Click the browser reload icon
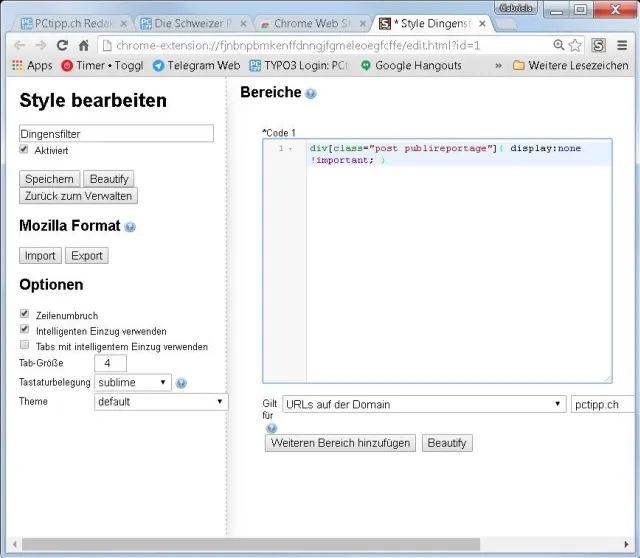 [x=62, y=45]
